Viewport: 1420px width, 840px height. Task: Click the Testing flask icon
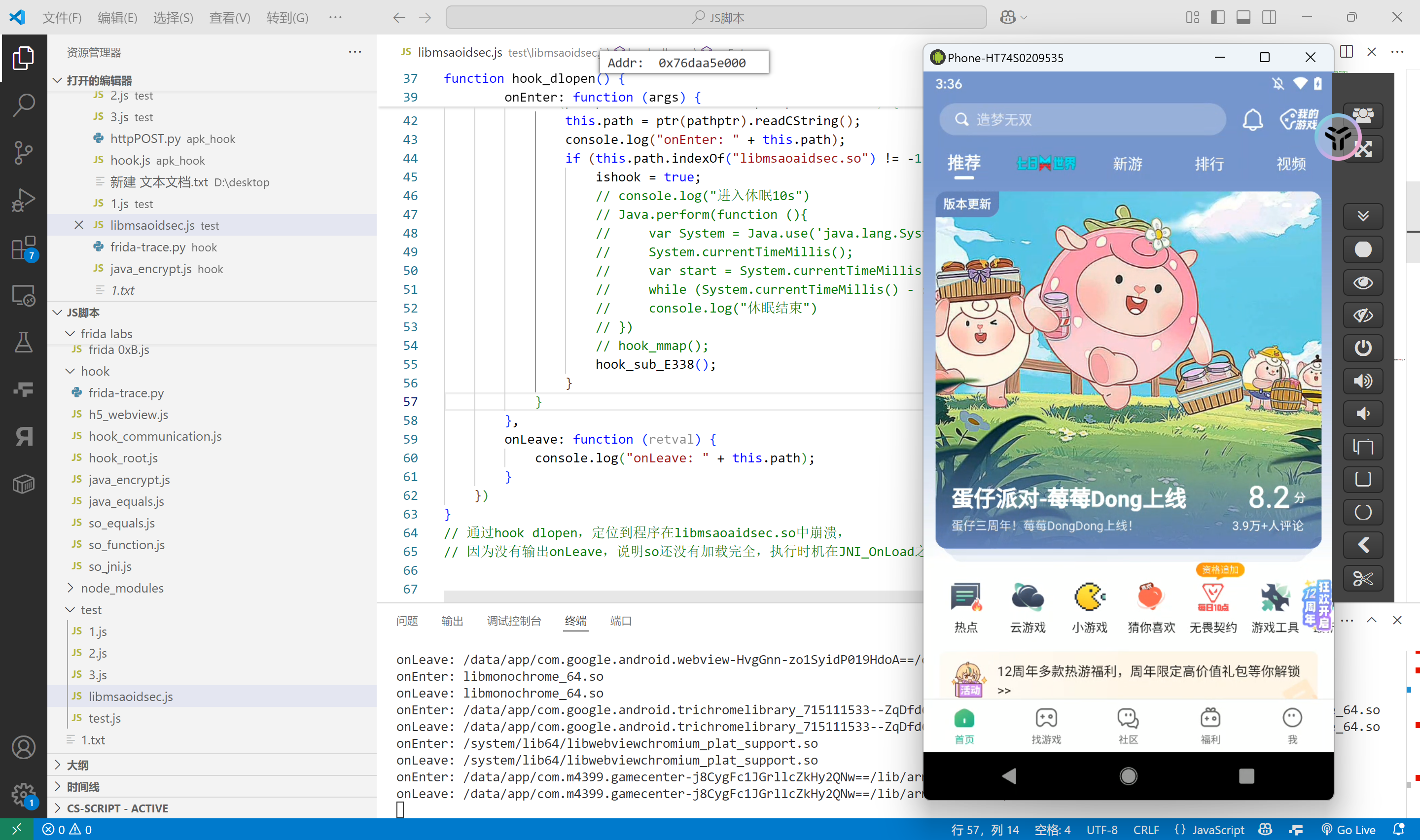(23, 342)
